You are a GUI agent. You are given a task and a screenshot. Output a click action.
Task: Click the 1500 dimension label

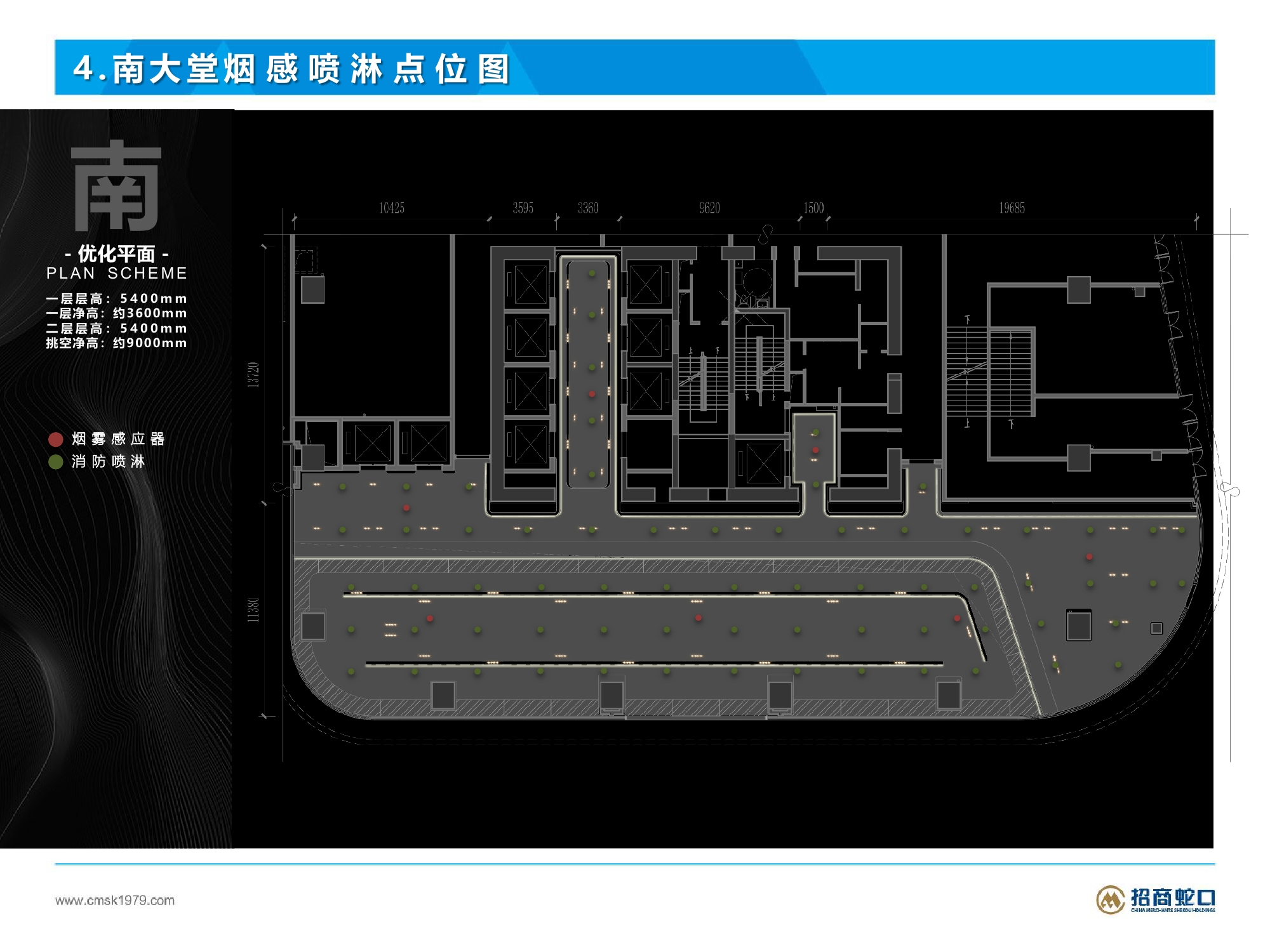coord(813,208)
